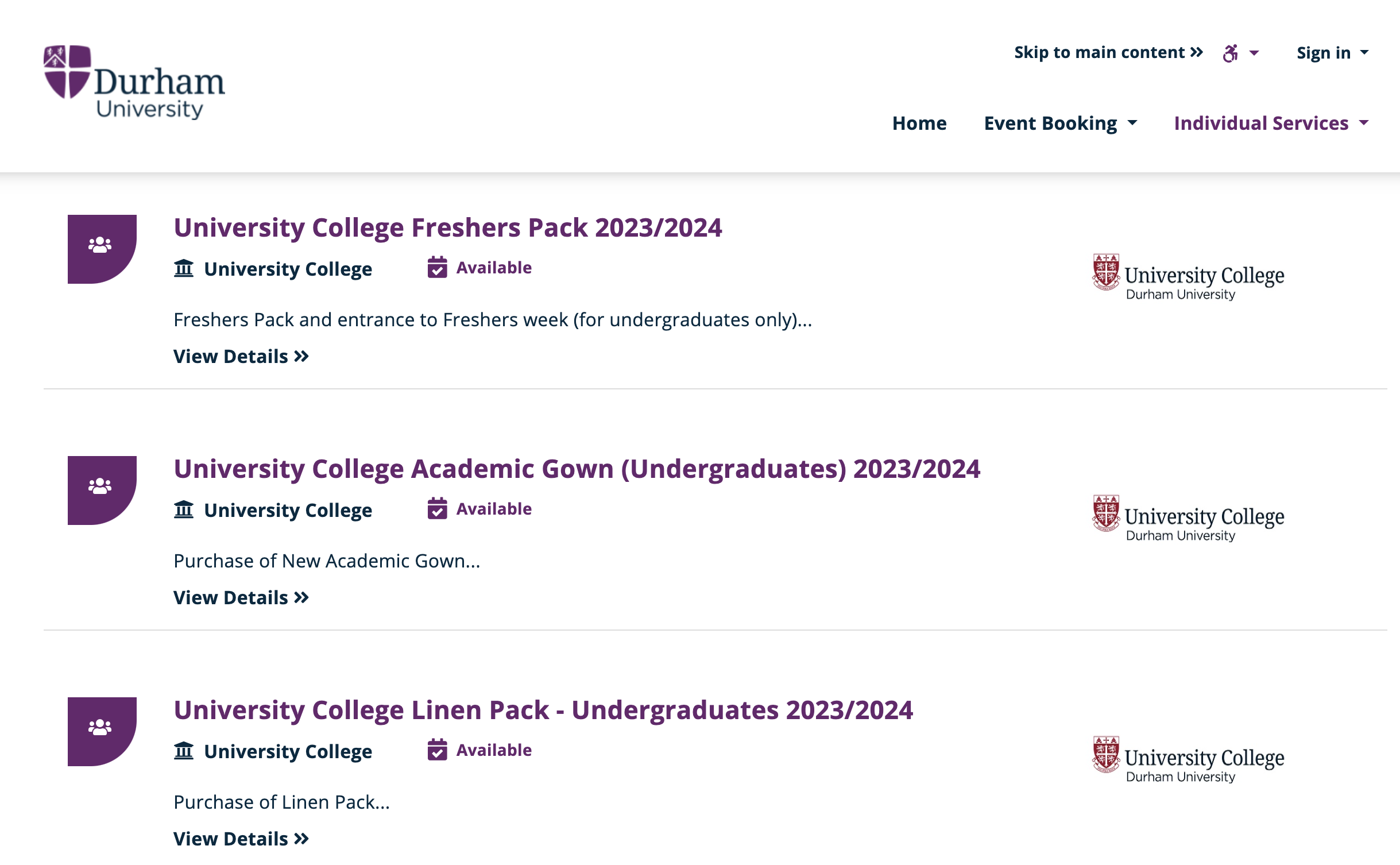Expand the Event Booking dropdown menu
This screenshot has height=865, width=1400.
(1061, 123)
